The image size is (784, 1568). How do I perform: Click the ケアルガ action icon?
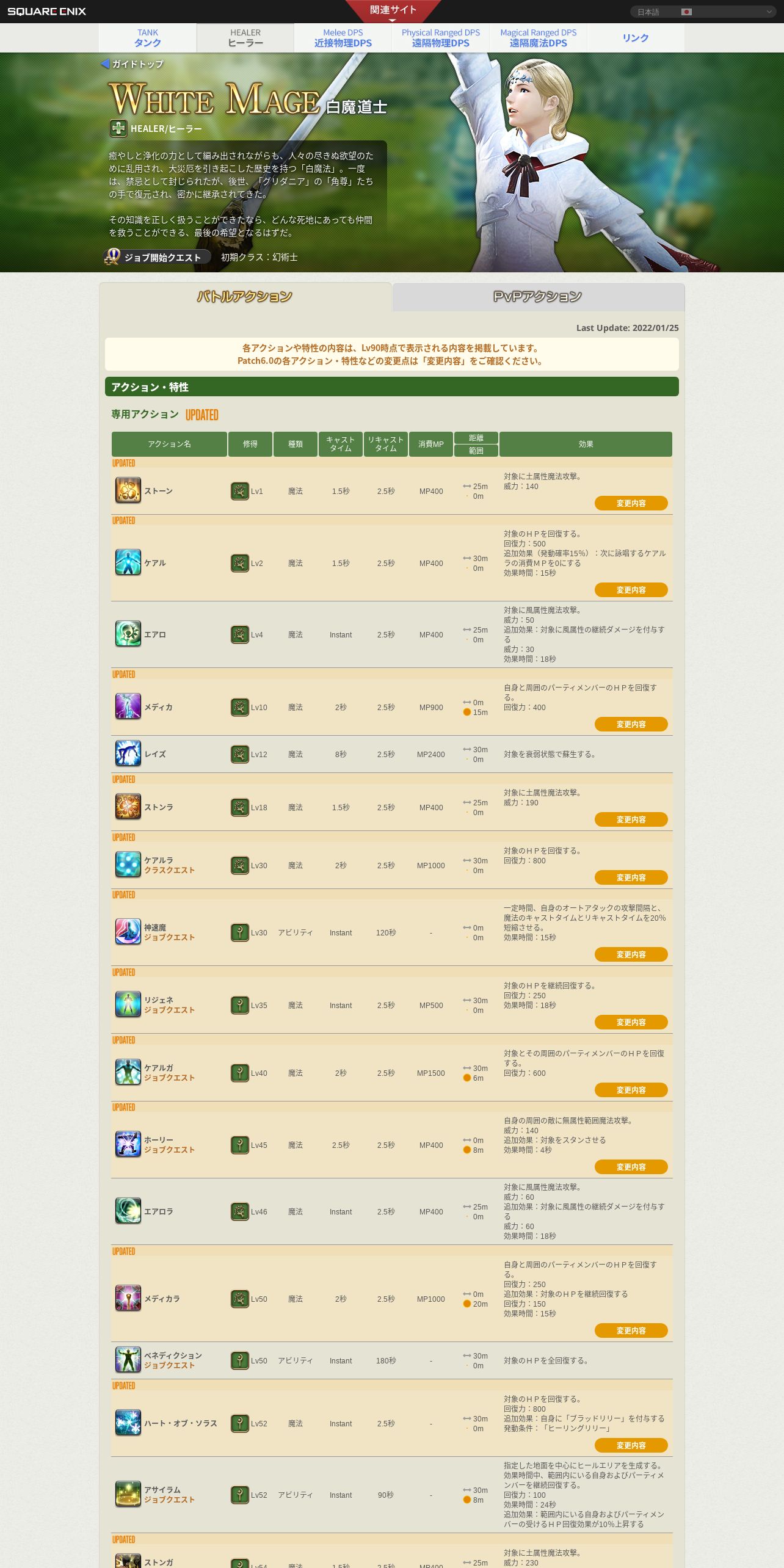click(128, 1073)
